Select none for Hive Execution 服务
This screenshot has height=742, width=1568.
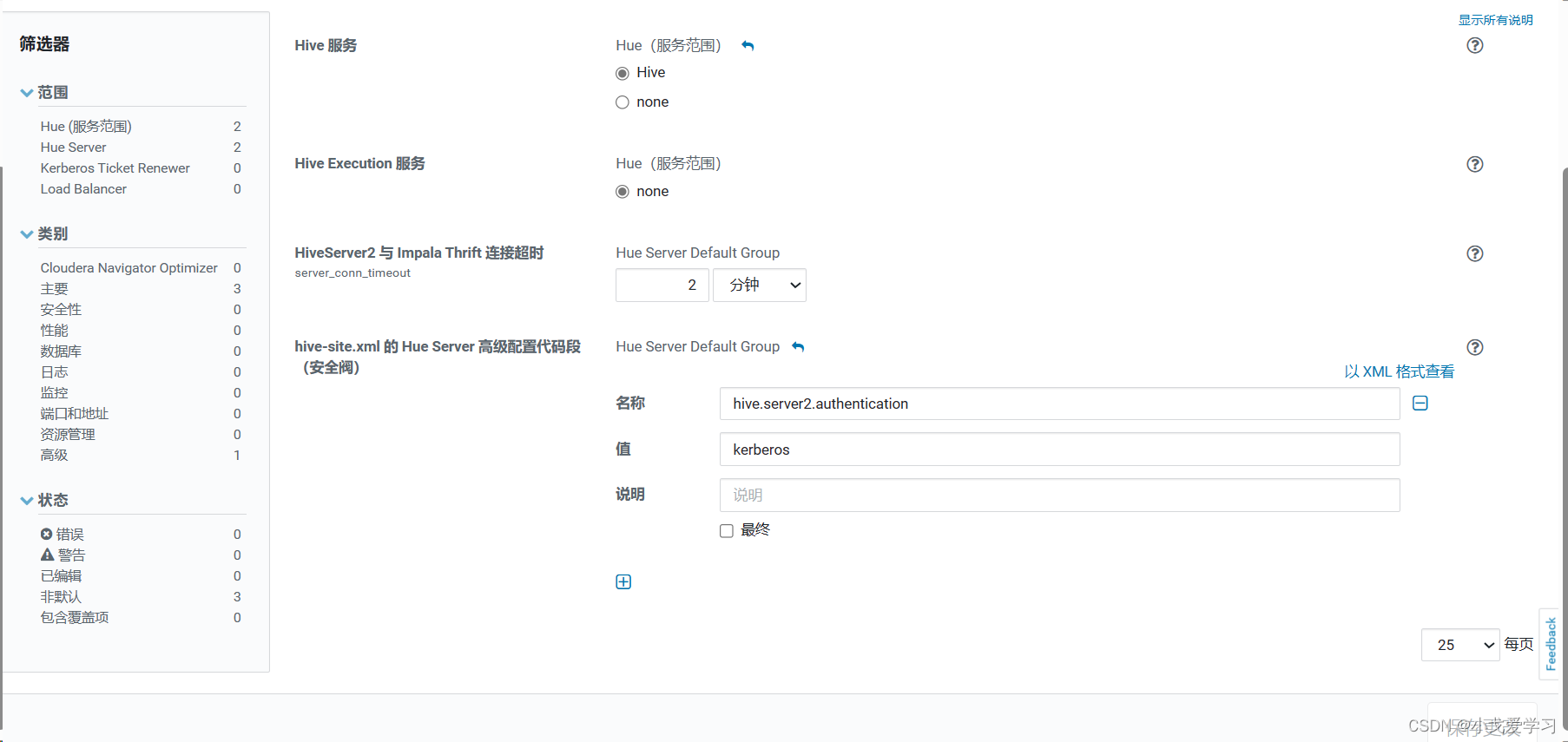[623, 192]
